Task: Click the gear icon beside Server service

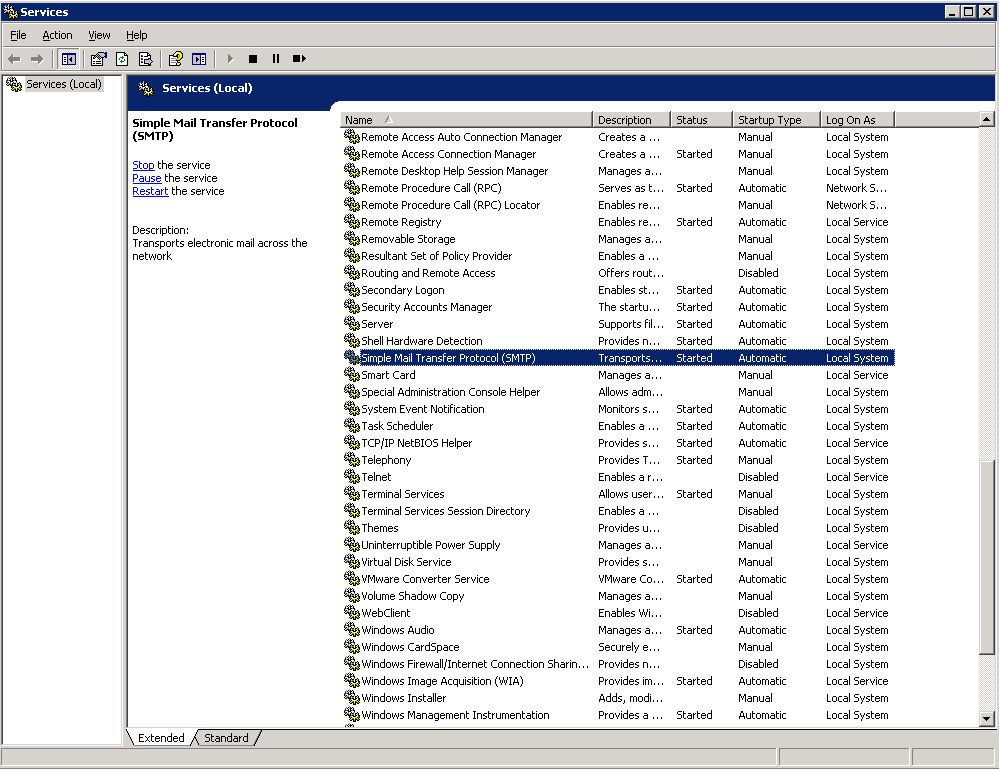Action: click(x=352, y=323)
